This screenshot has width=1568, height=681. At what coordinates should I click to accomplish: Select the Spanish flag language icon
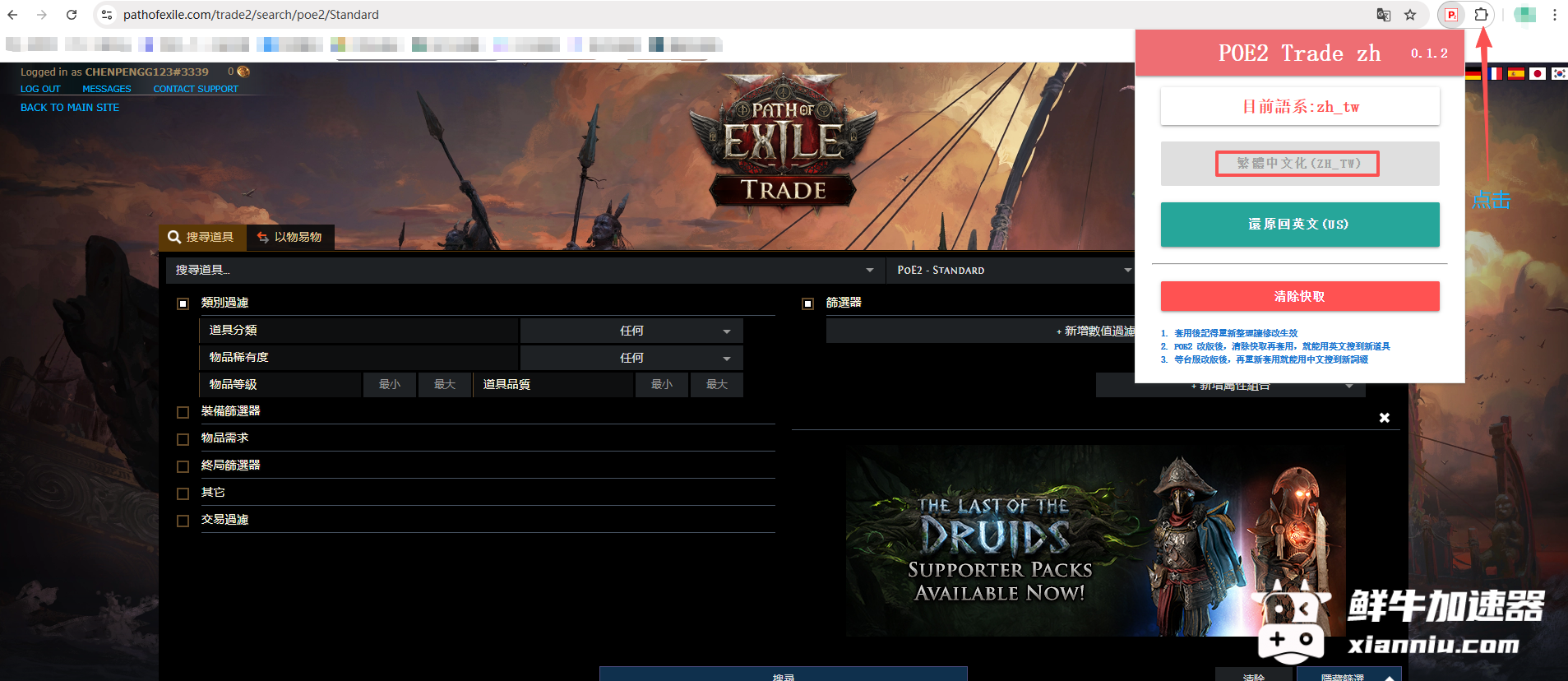click(1515, 74)
